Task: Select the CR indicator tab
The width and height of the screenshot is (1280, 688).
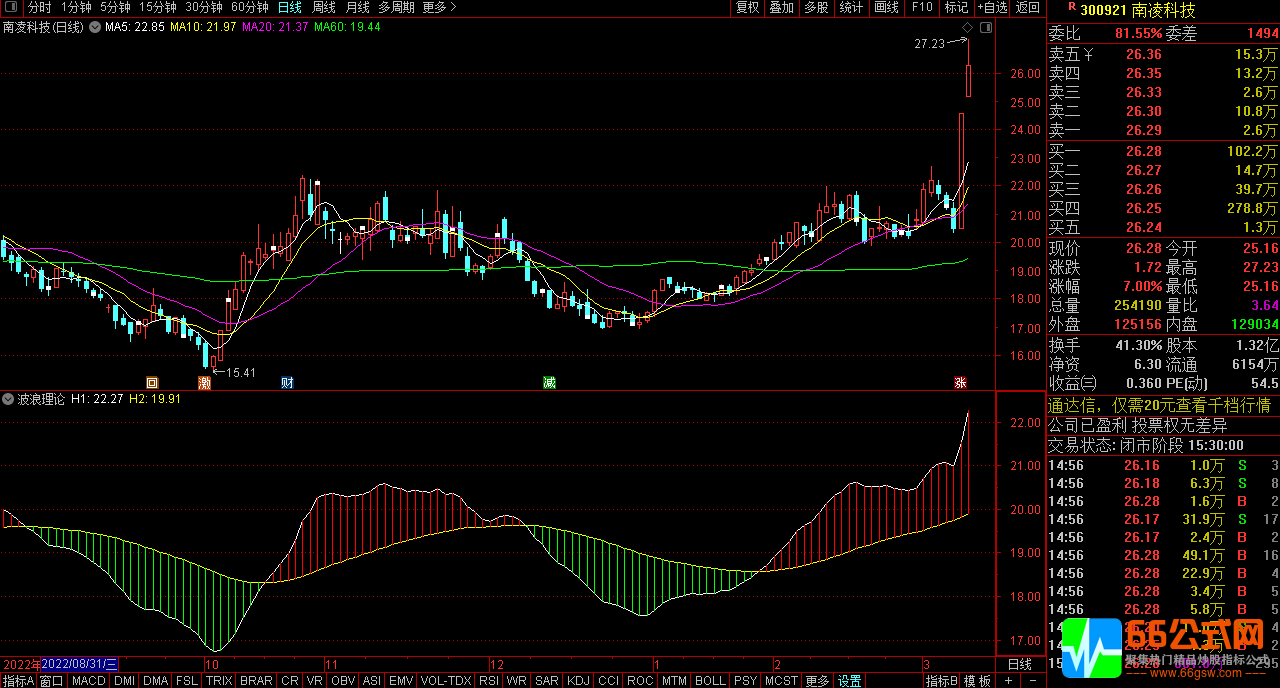Action: coord(290,681)
